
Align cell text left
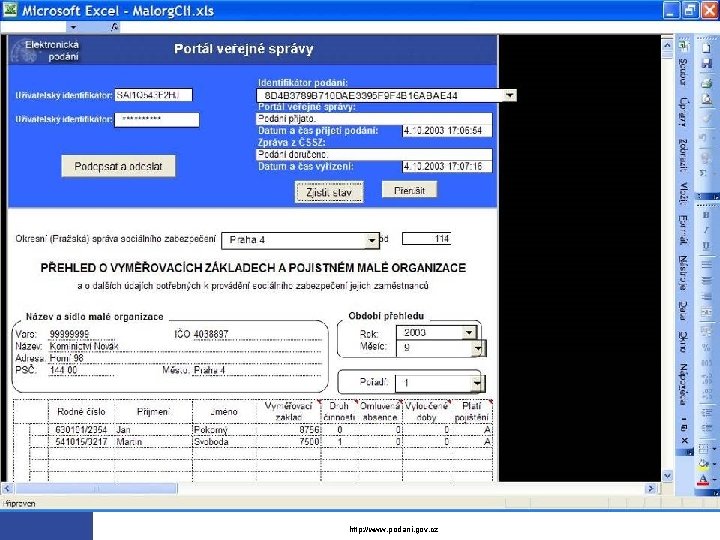coord(706,264)
